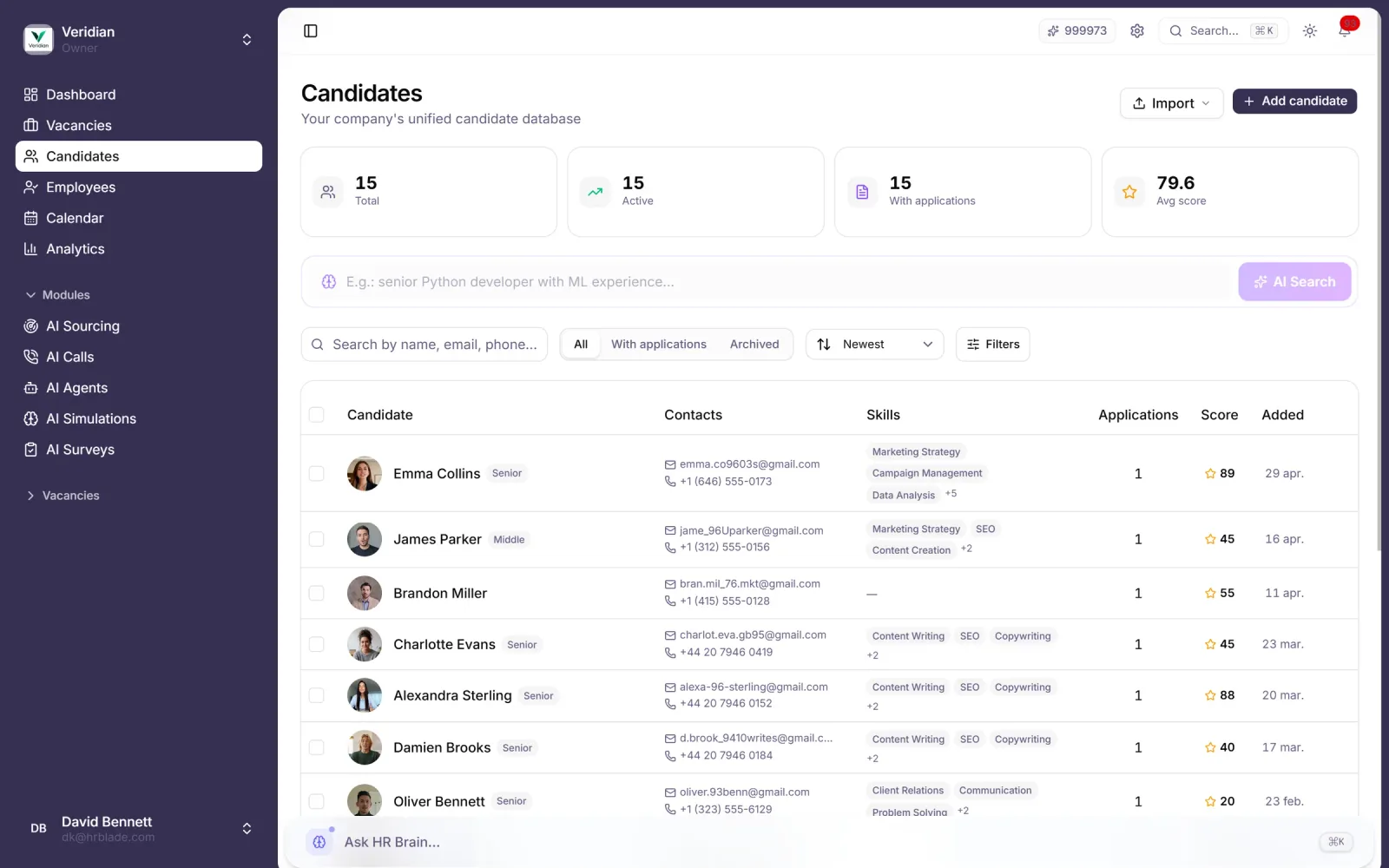
Task: Open Damien Brooks candidate name
Action: point(442,748)
